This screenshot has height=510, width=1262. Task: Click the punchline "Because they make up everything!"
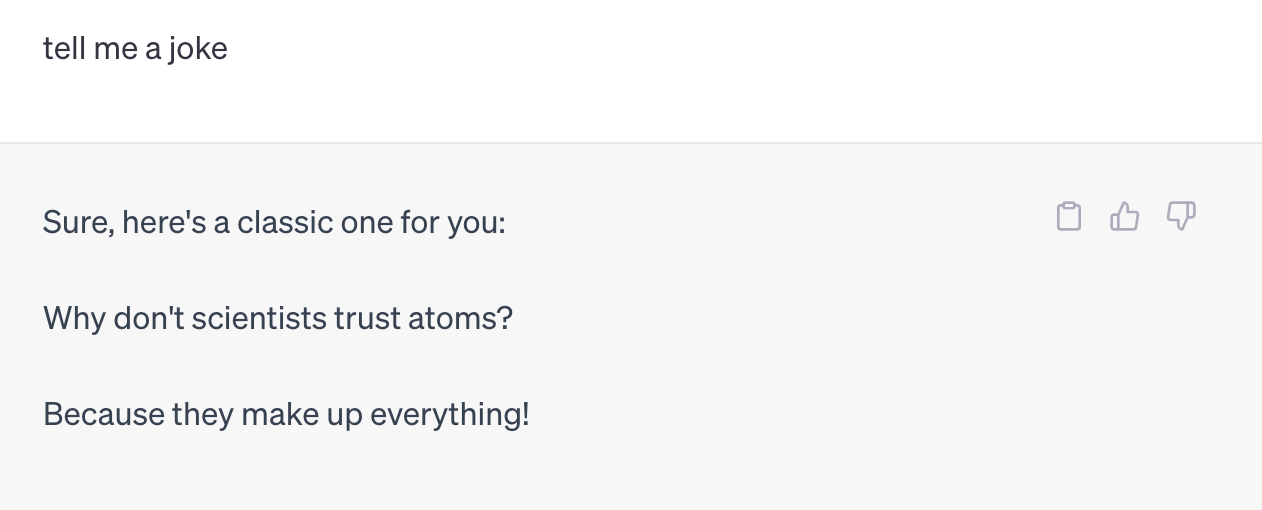pyautogui.click(x=286, y=413)
